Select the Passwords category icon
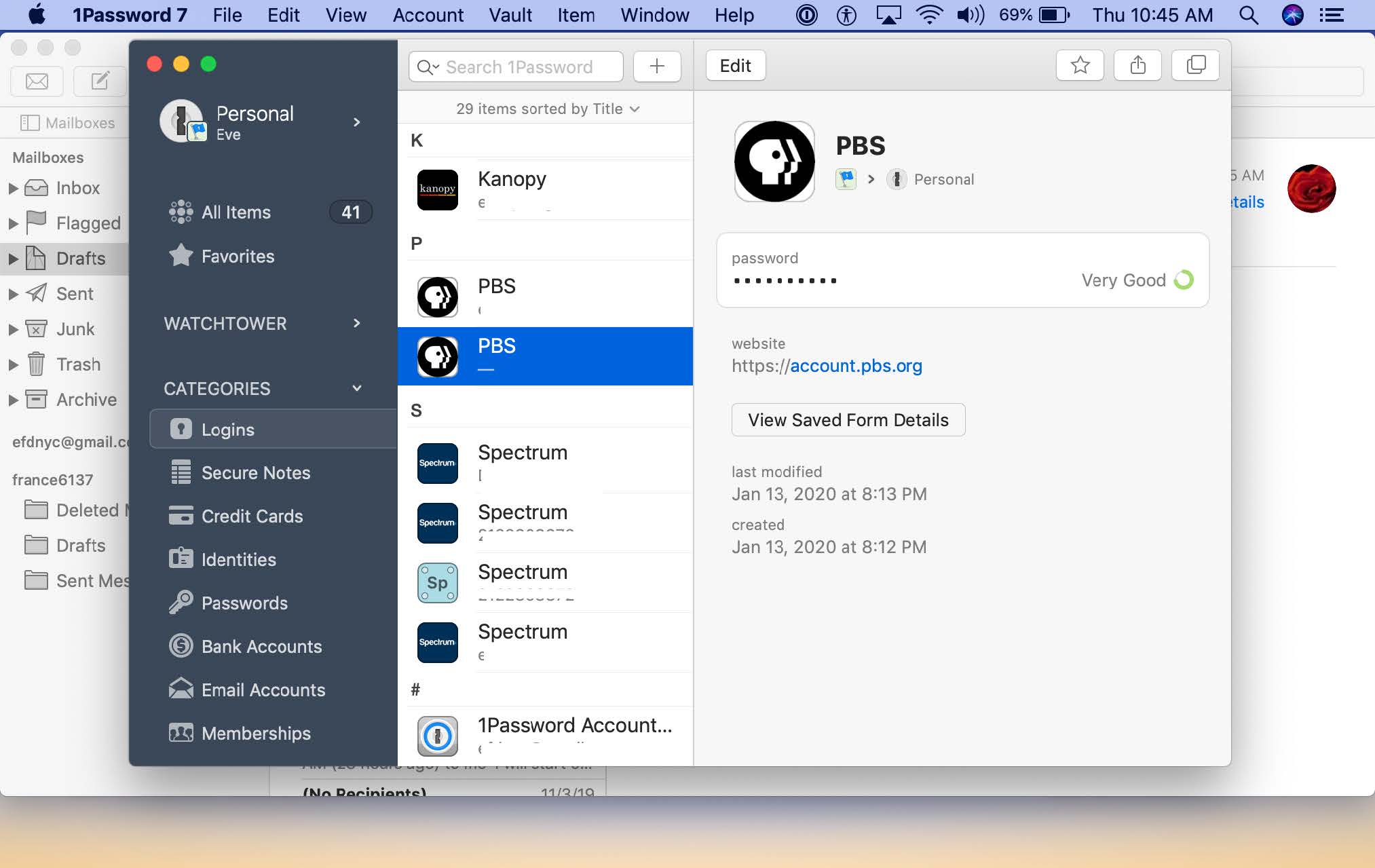Screen dimensions: 1375x868 click(x=179, y=601)
